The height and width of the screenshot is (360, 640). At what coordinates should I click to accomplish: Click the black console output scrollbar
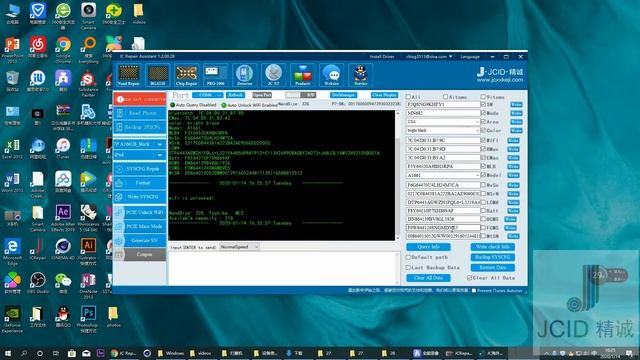tap(398, 176)
